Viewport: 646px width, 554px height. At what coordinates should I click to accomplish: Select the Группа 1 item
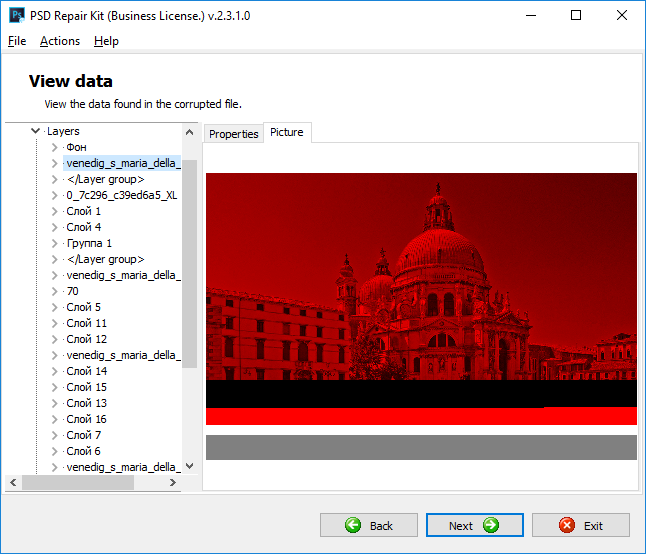point(89,243)
